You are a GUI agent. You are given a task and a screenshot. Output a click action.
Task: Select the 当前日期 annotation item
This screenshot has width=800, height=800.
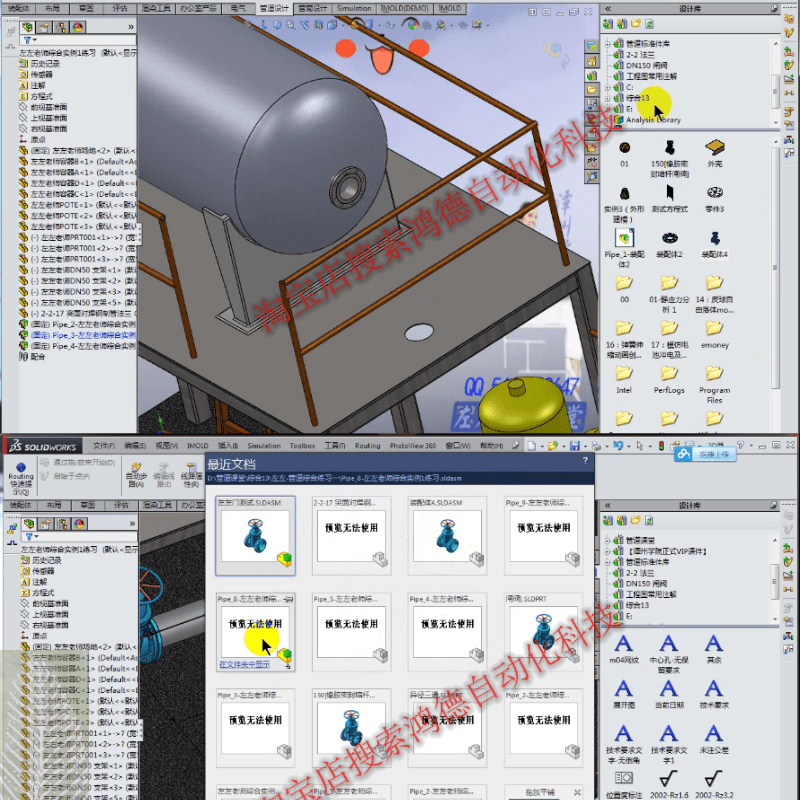coord(668,694)
